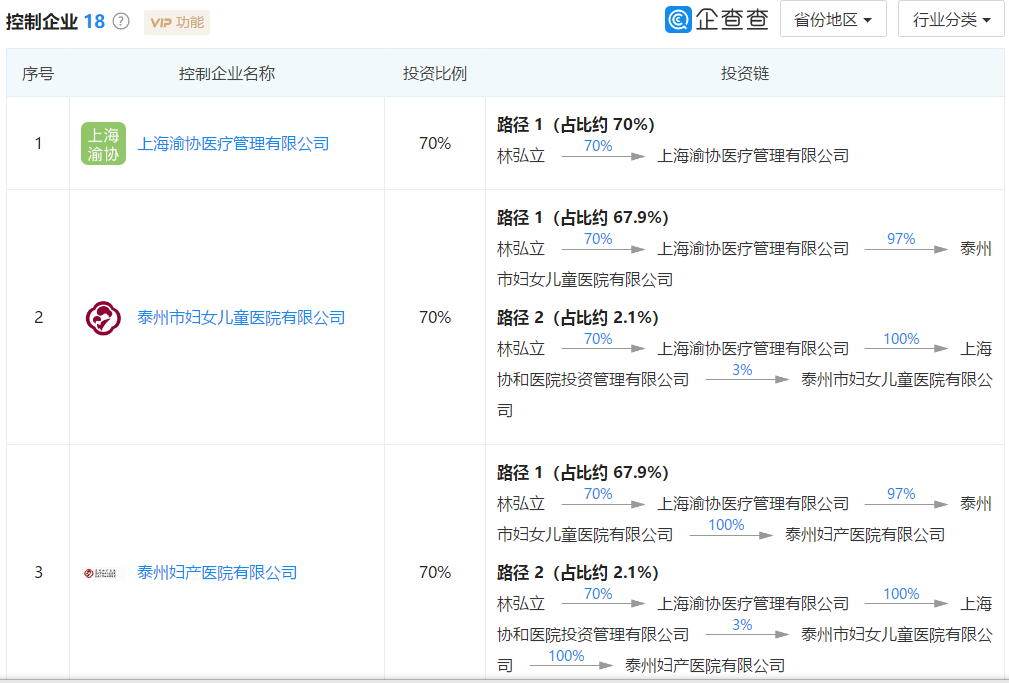The width and height of the screenshot is (1009, 683).
Task: Click 泰州妇产医院有限公司 in row 3 path 1 chain
Action: [865, 535]
